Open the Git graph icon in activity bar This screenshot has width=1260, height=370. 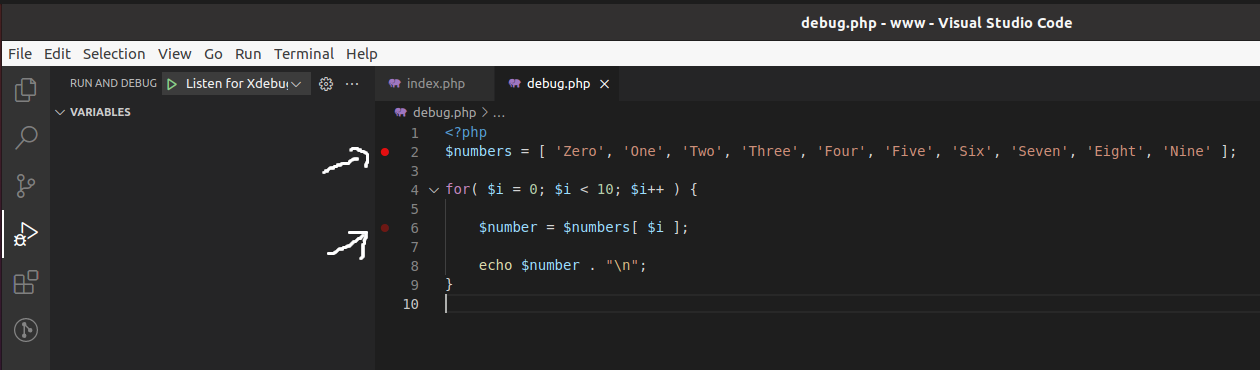(25, 329)
